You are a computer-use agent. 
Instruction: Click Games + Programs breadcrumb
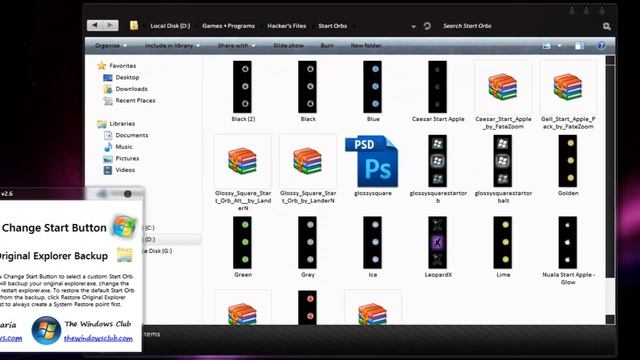pyautogui.click(x=228, y=26)
